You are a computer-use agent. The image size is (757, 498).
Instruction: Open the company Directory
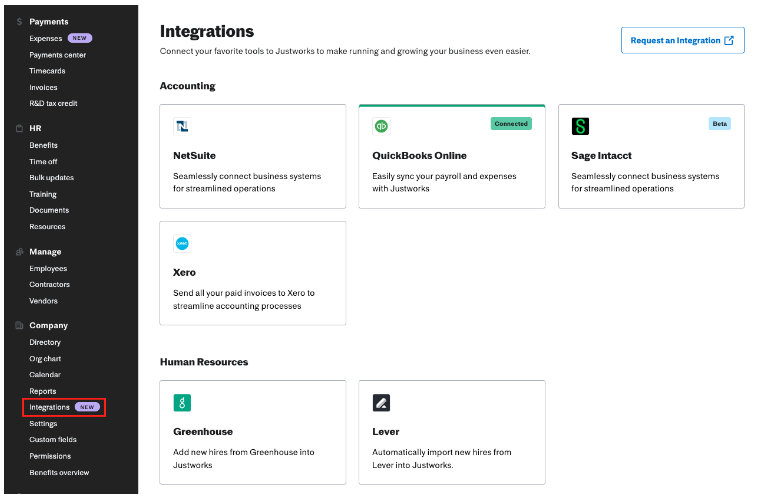click(45, 342)
